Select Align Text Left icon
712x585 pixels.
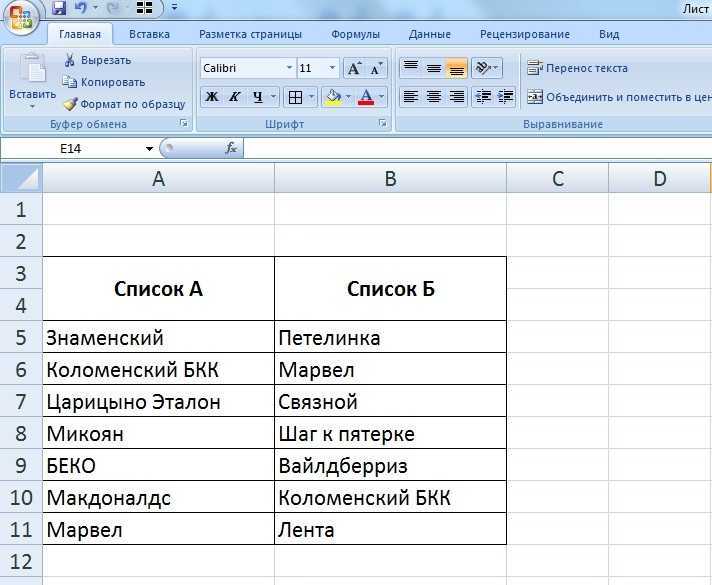point(410,97)
